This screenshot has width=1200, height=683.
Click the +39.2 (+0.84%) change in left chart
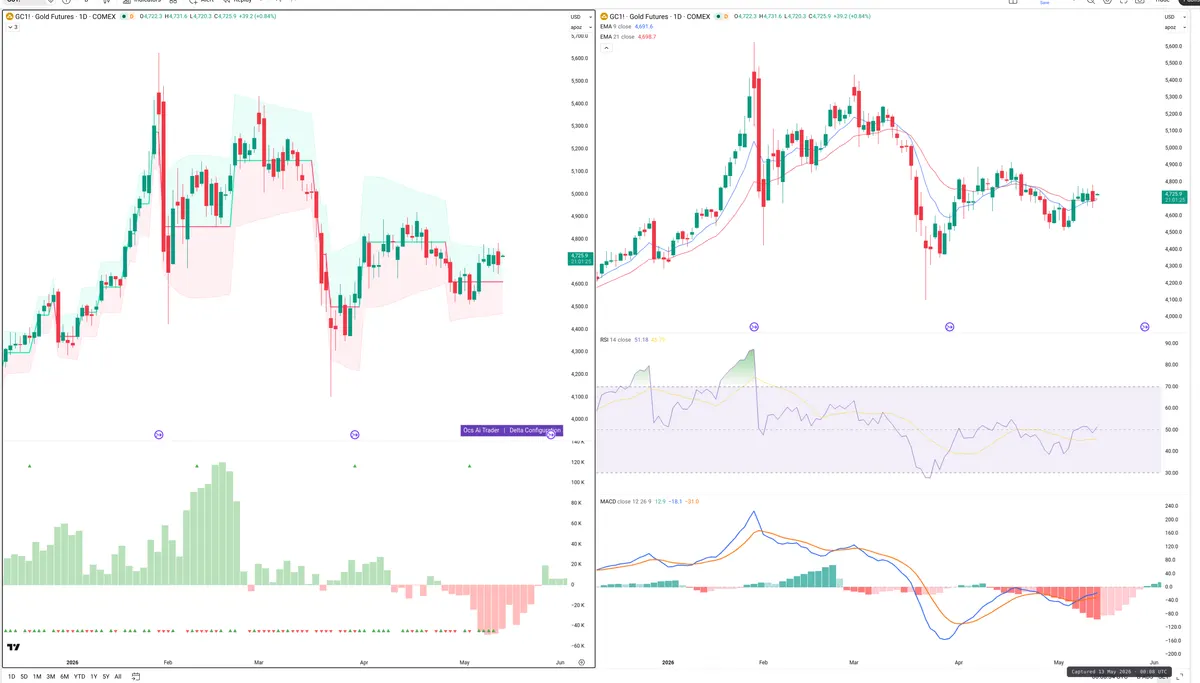click(257, 17)
